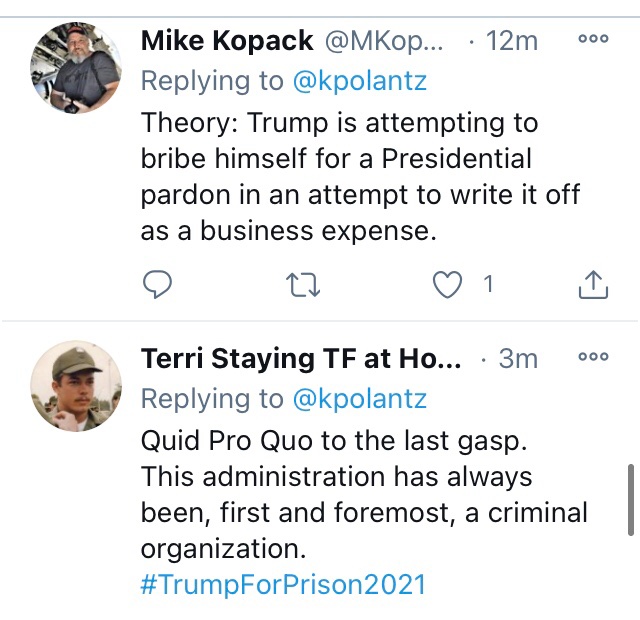Like Mike Kopack's tweet
The image size is (640, 620).
point(447,285)
